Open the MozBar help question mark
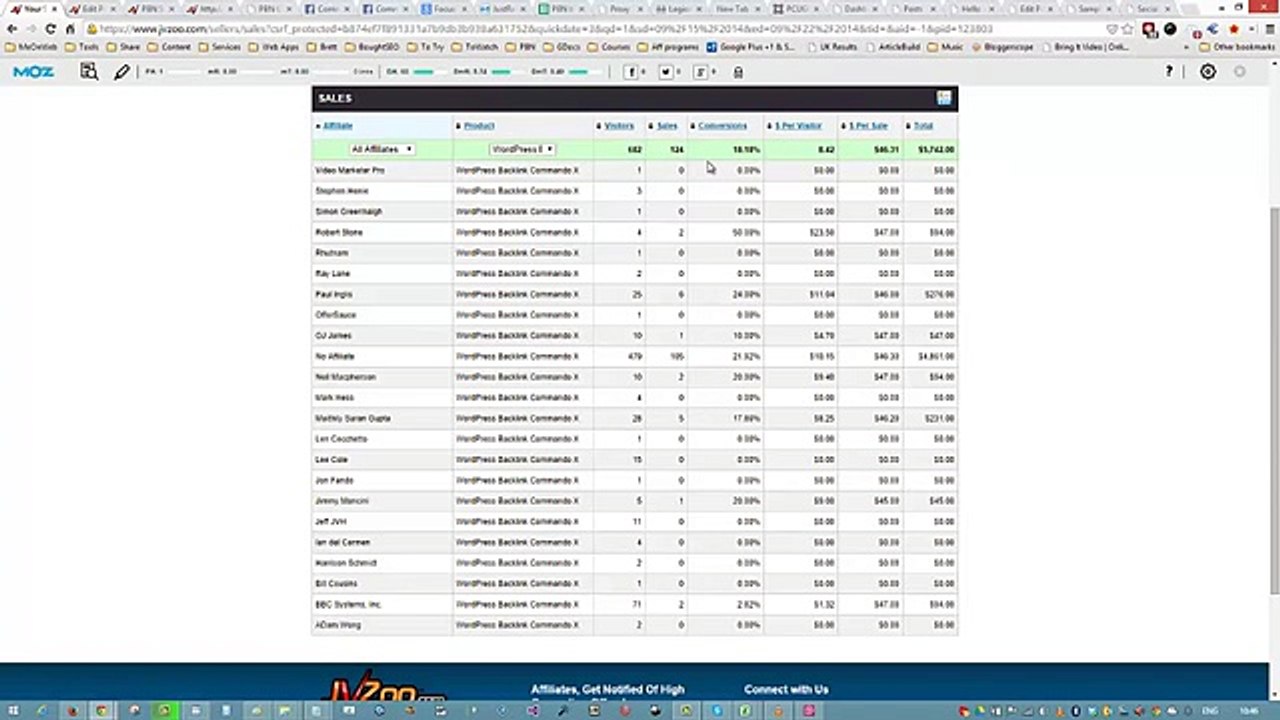Viewport: 1280px width, 720px height. point(1168,72)
